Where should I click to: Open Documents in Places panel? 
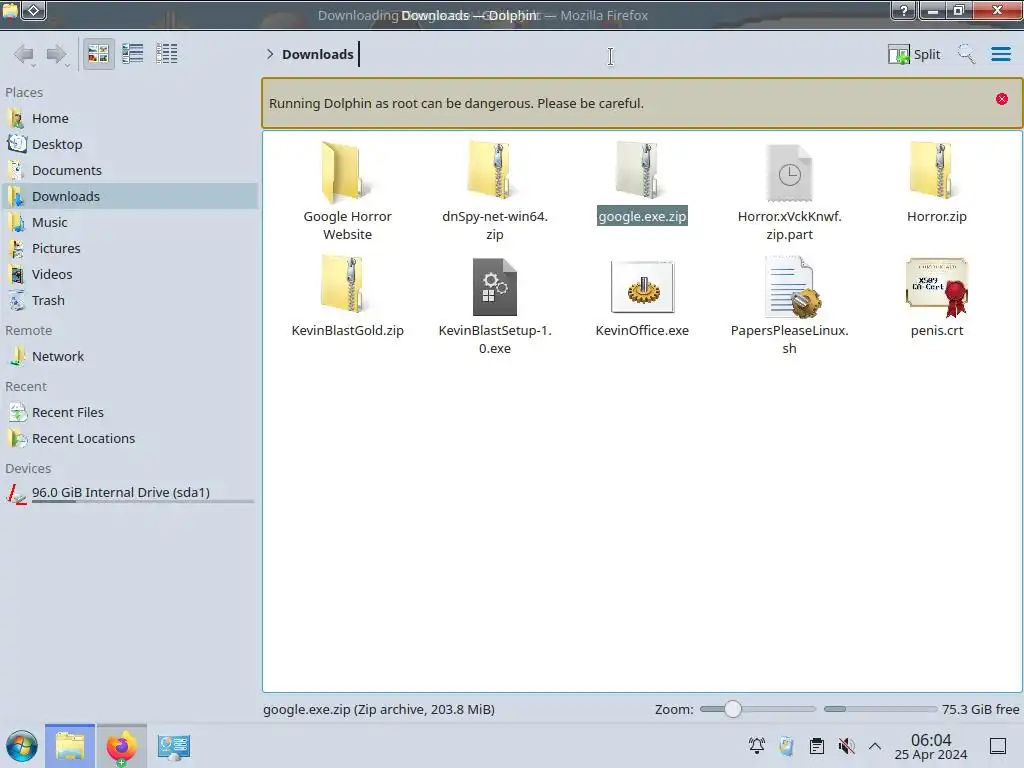[129, 170]
